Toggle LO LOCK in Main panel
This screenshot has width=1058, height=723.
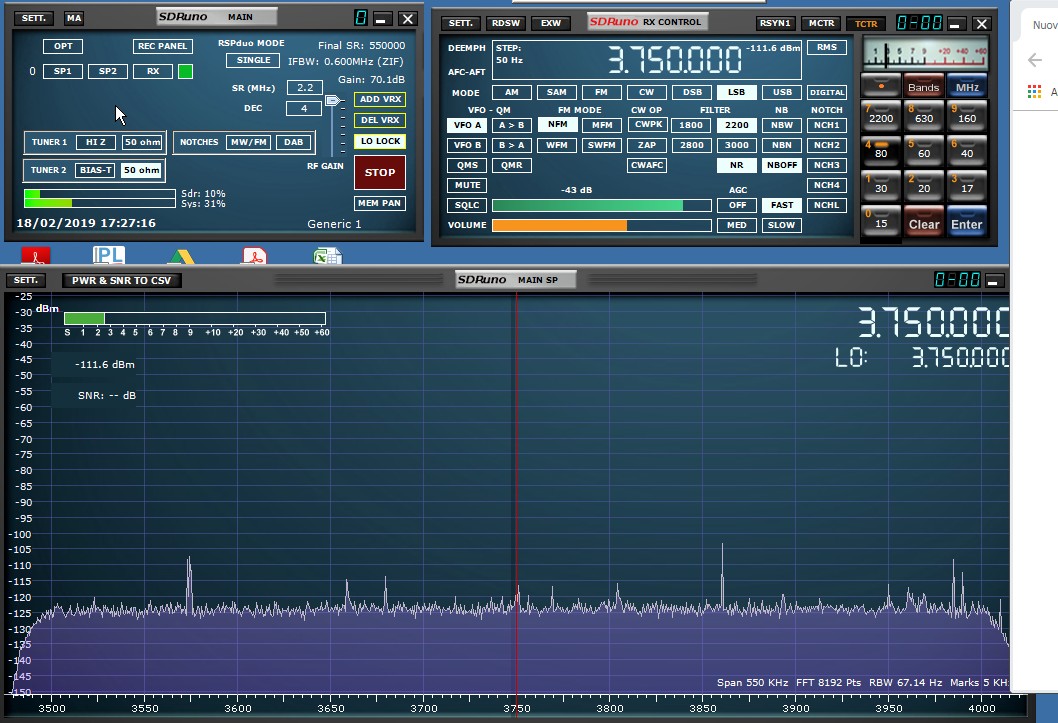tap(380, 141)
